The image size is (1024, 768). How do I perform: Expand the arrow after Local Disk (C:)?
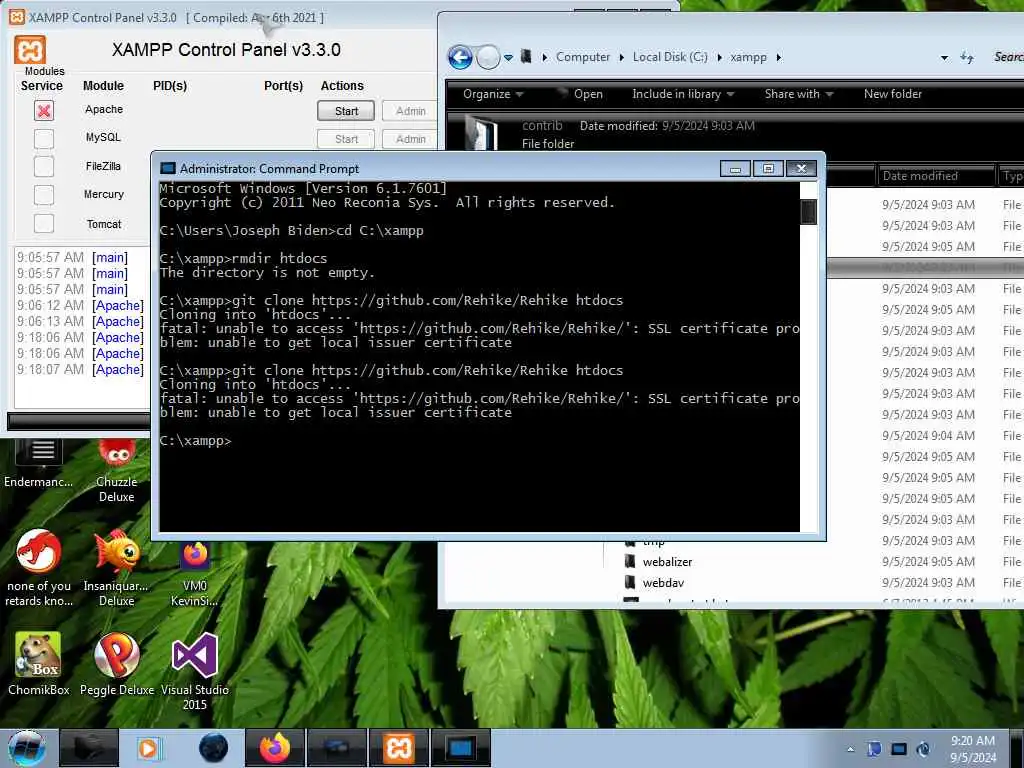(x=719, y=57)
